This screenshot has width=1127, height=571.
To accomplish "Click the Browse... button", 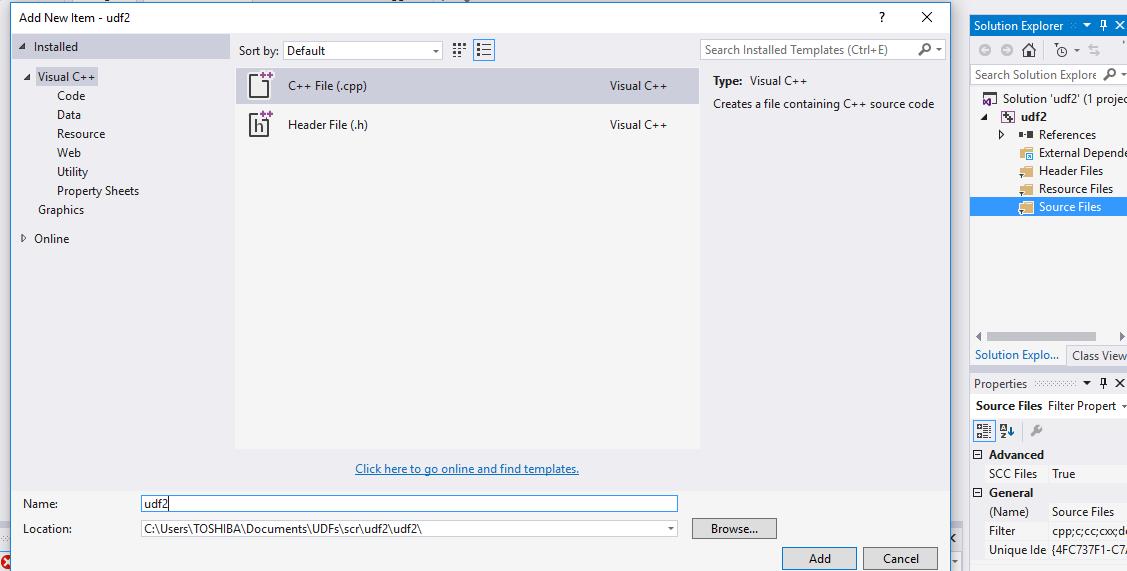I will [735, 529].
